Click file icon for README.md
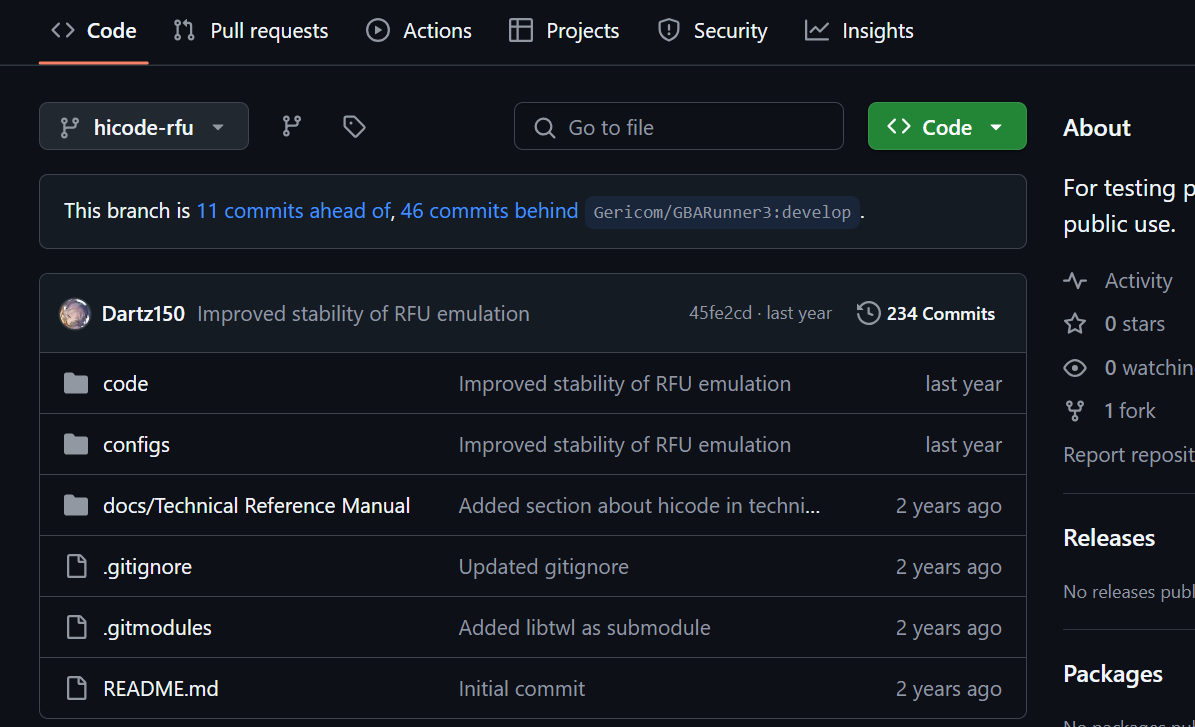 click(76, 688)
